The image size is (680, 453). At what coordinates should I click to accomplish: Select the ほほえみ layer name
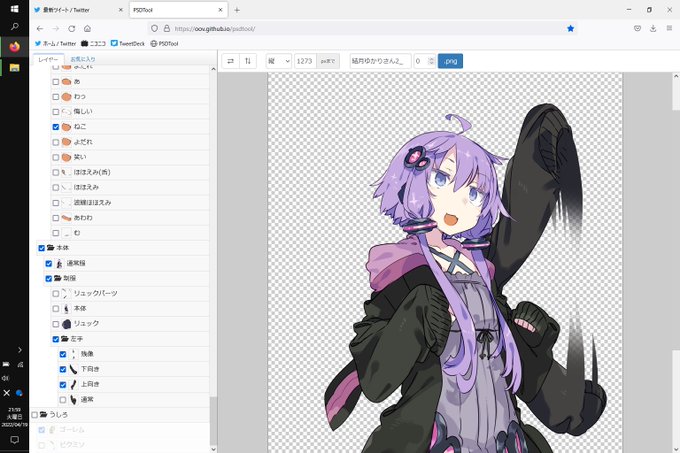86,187
